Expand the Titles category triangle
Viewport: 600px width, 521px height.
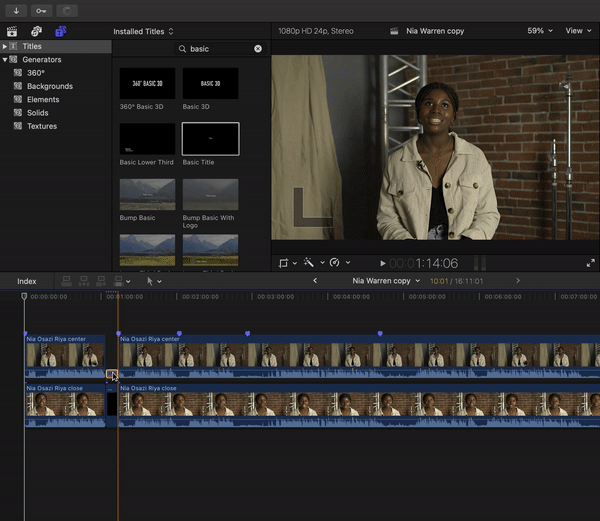[x=6, y=46]
